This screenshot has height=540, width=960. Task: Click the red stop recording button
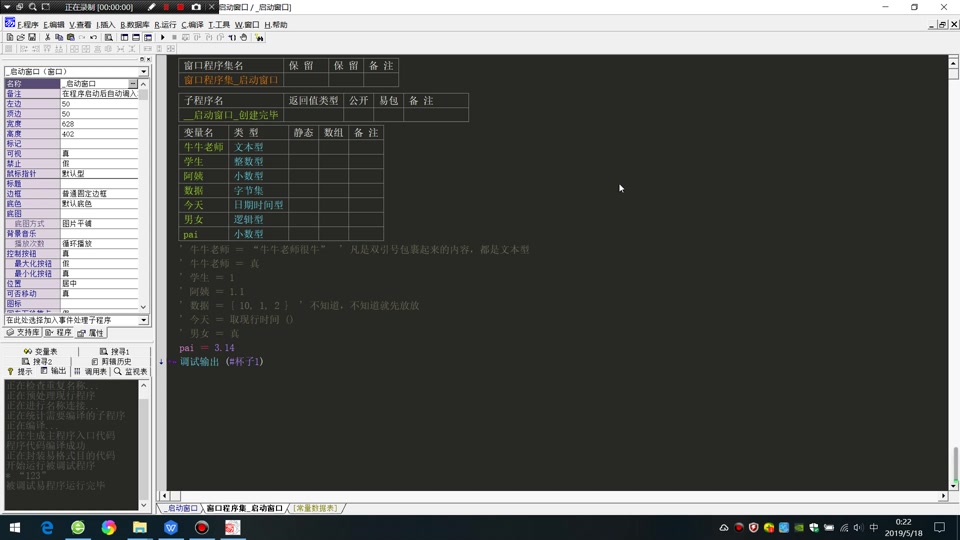coord(181,7)
